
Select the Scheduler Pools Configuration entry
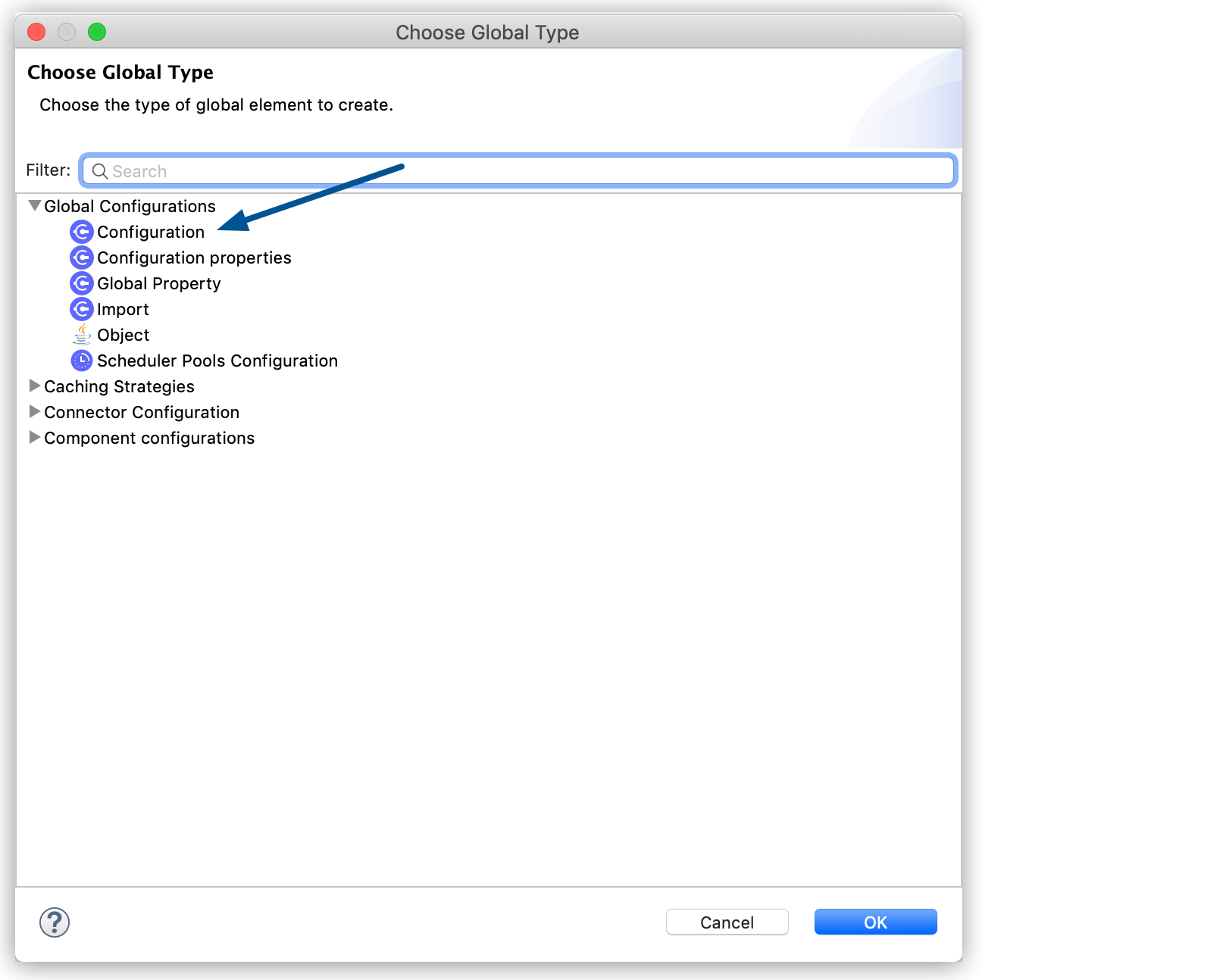(x=217, y=360)
